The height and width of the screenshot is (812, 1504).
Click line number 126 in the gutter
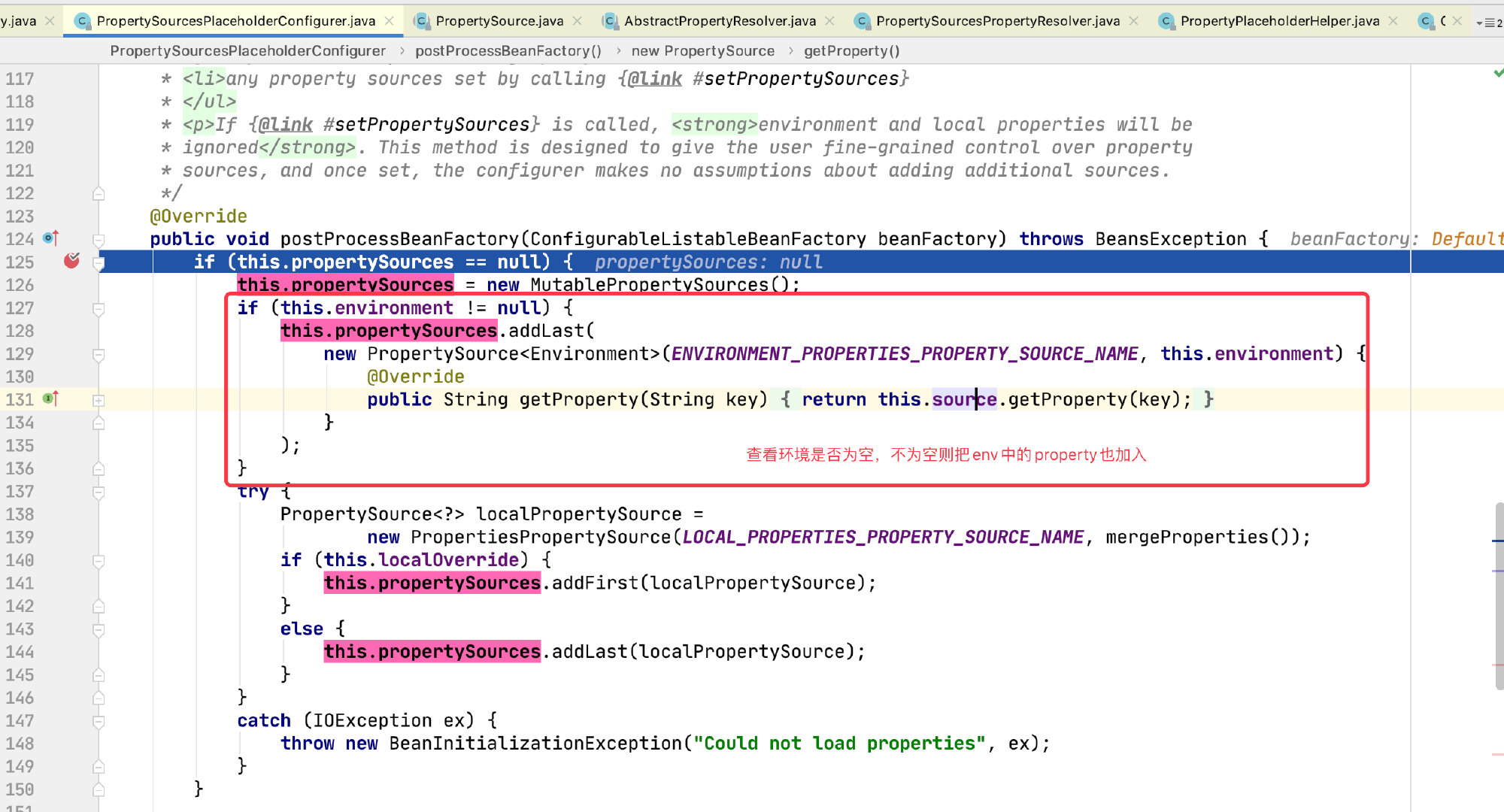coord(20,285)
